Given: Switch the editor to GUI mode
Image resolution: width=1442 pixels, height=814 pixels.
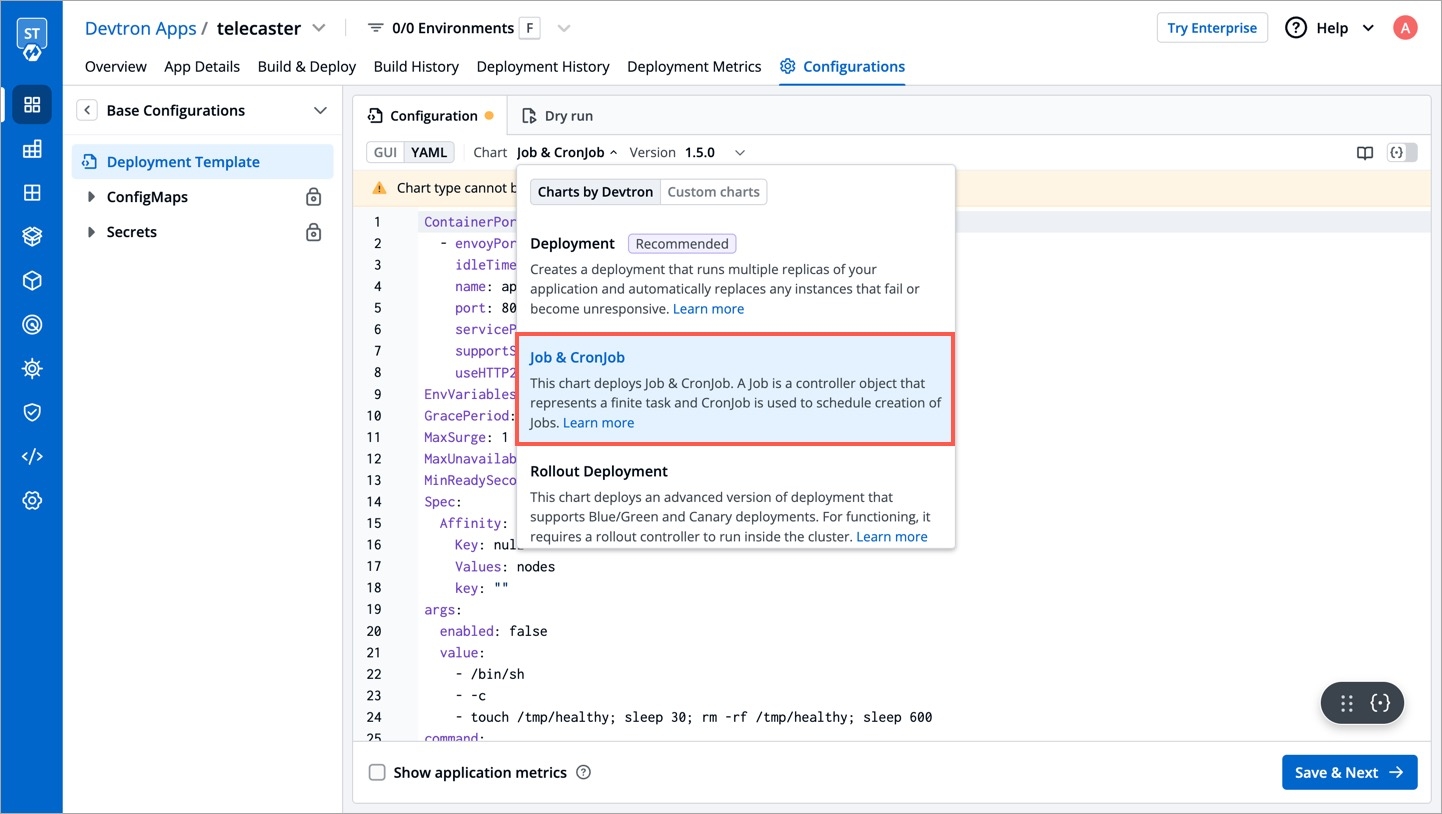Looking at the screenshot, I should point(385,153).
